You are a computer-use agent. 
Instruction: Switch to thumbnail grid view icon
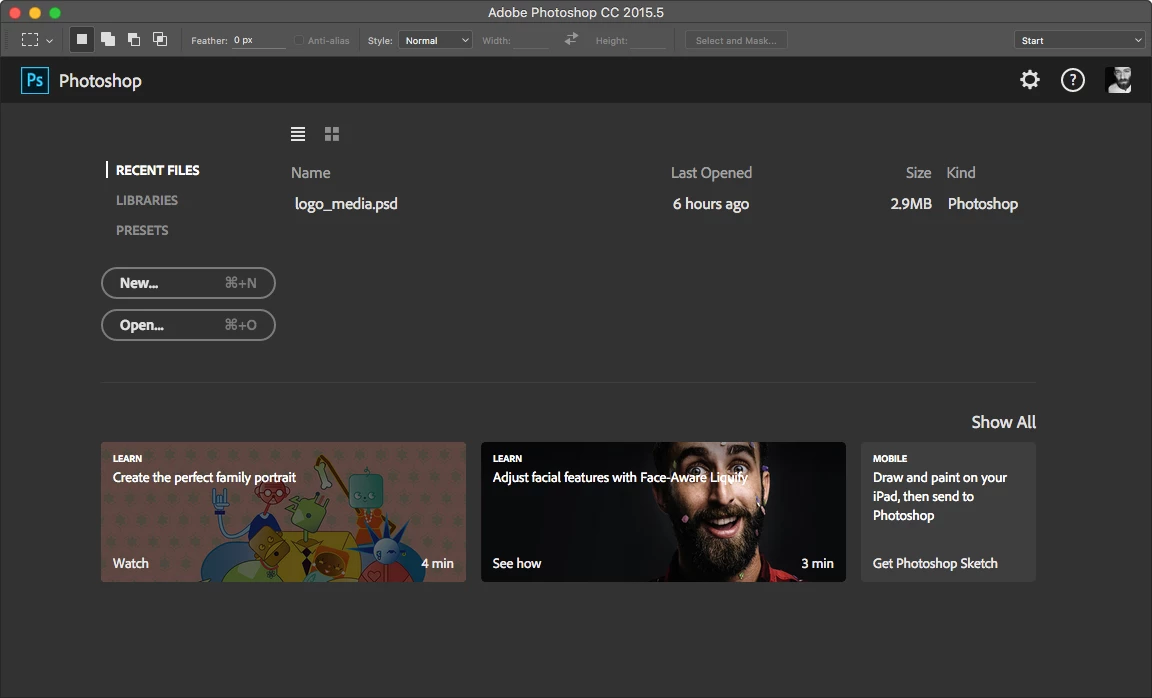pos(332,134)
